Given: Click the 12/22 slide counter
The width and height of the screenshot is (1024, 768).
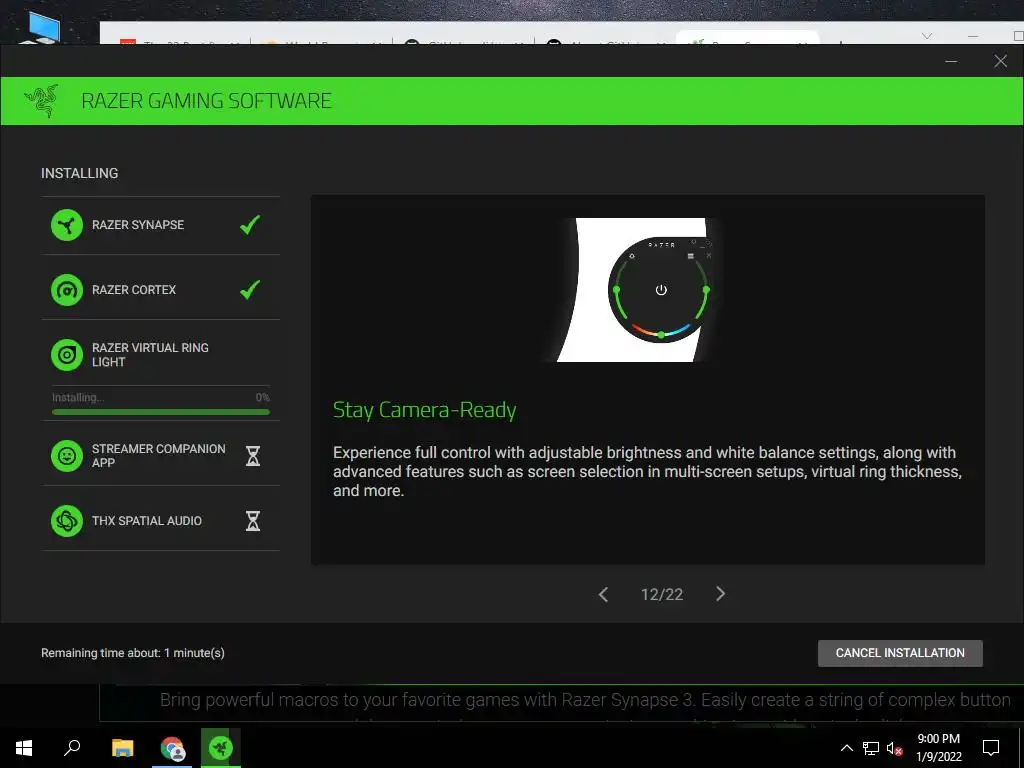Looking at the screenshot, I should 662,594.
